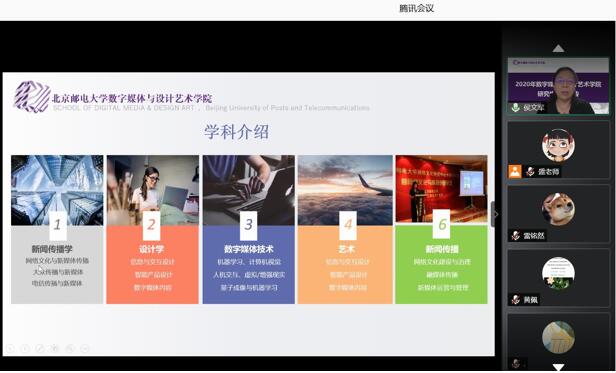Open the more options circle in slideshow controls

pyautogui.click(x=85, y=348)
